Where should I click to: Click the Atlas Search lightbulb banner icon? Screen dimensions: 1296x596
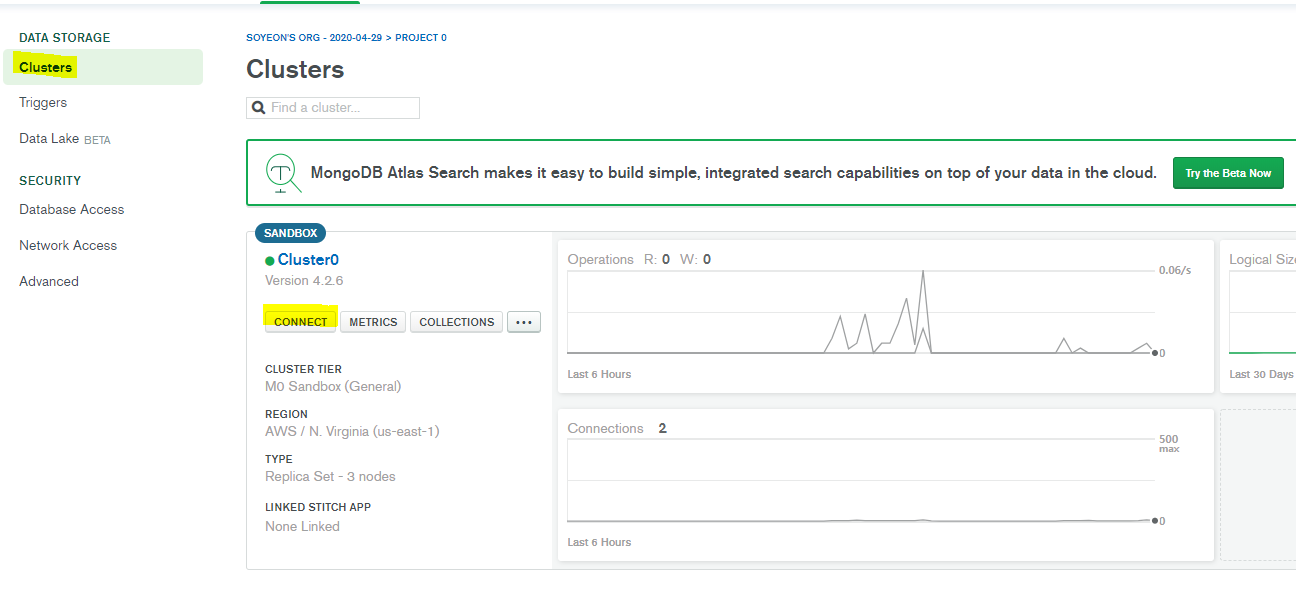[283, 173]
